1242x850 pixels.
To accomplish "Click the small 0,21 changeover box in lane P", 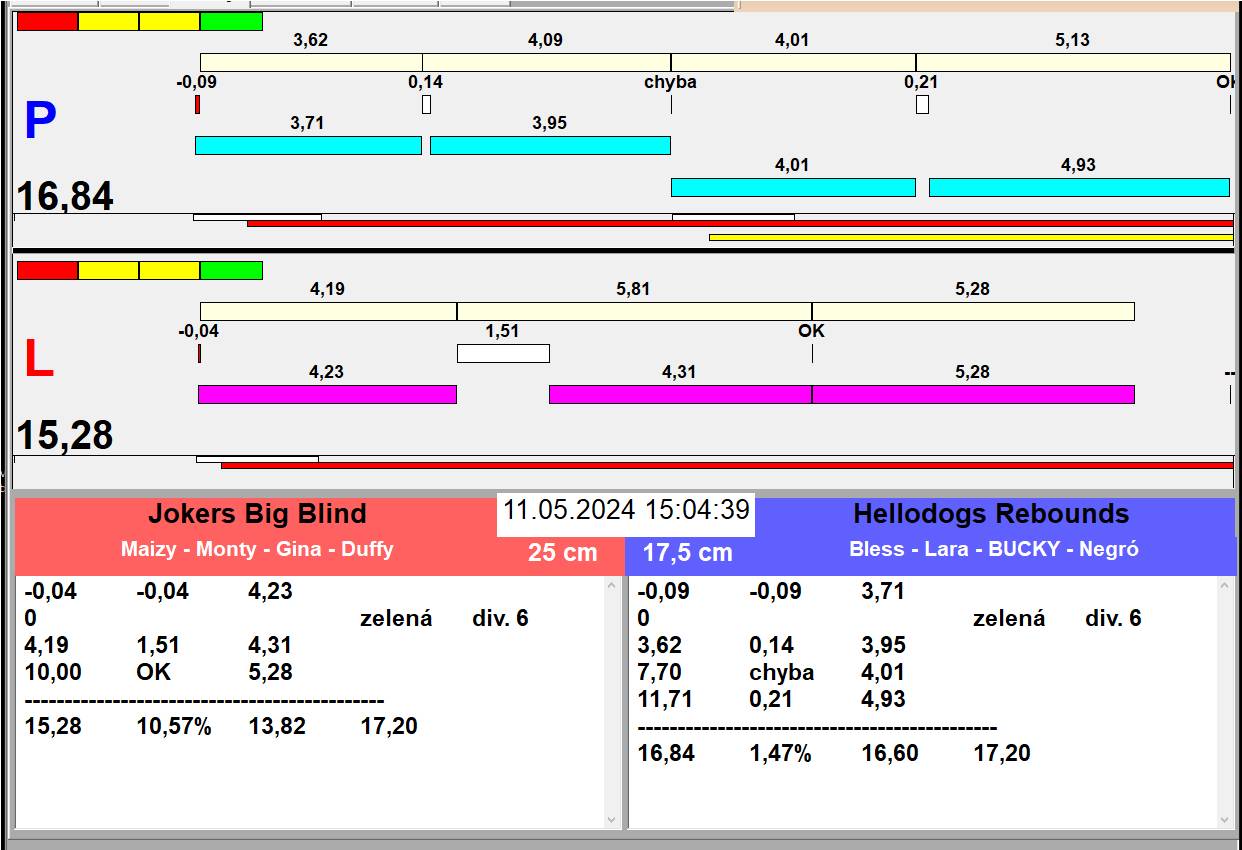I will coord(922,104).
